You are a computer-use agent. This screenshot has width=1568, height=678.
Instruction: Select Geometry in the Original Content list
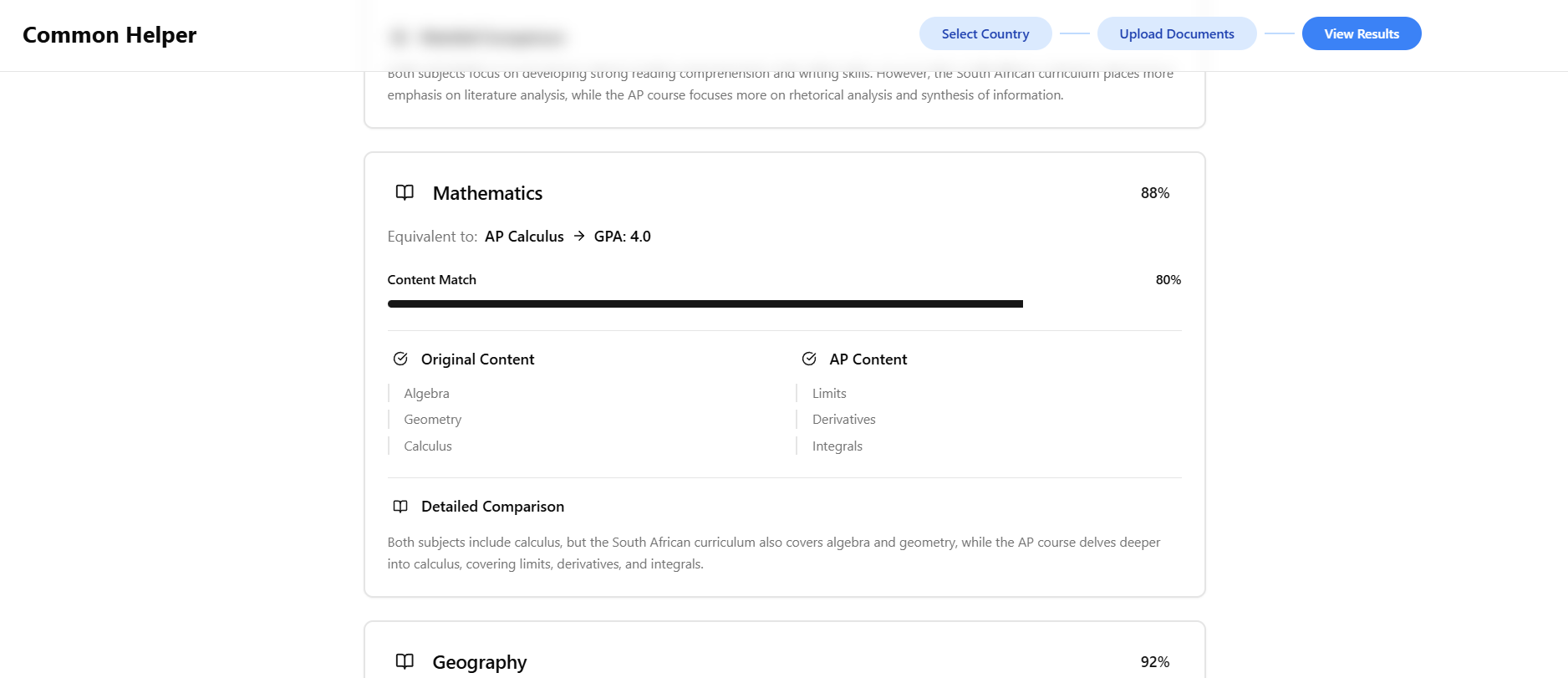(432, 420)
